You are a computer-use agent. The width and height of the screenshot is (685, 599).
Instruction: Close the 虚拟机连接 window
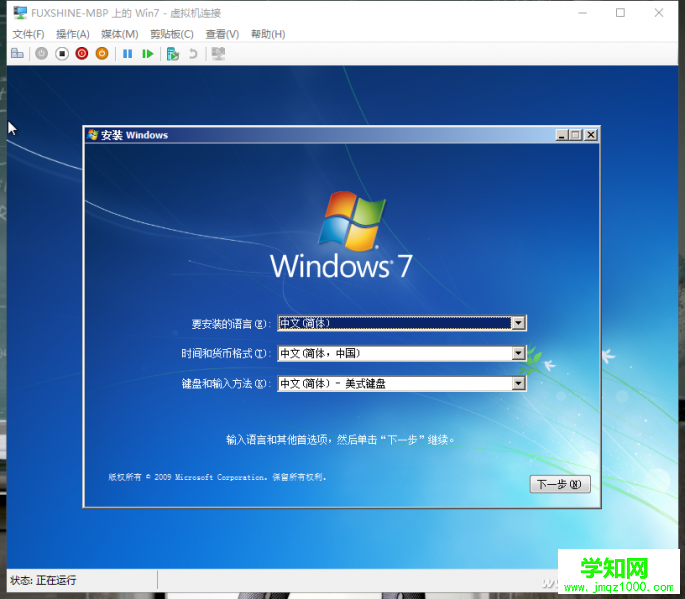coord(659,13)
